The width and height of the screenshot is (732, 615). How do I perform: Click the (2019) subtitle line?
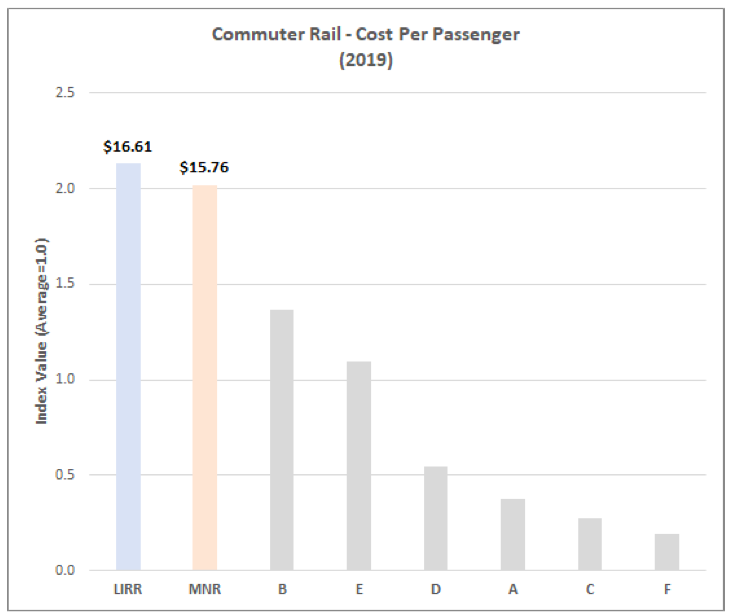(x=366, y=60)
